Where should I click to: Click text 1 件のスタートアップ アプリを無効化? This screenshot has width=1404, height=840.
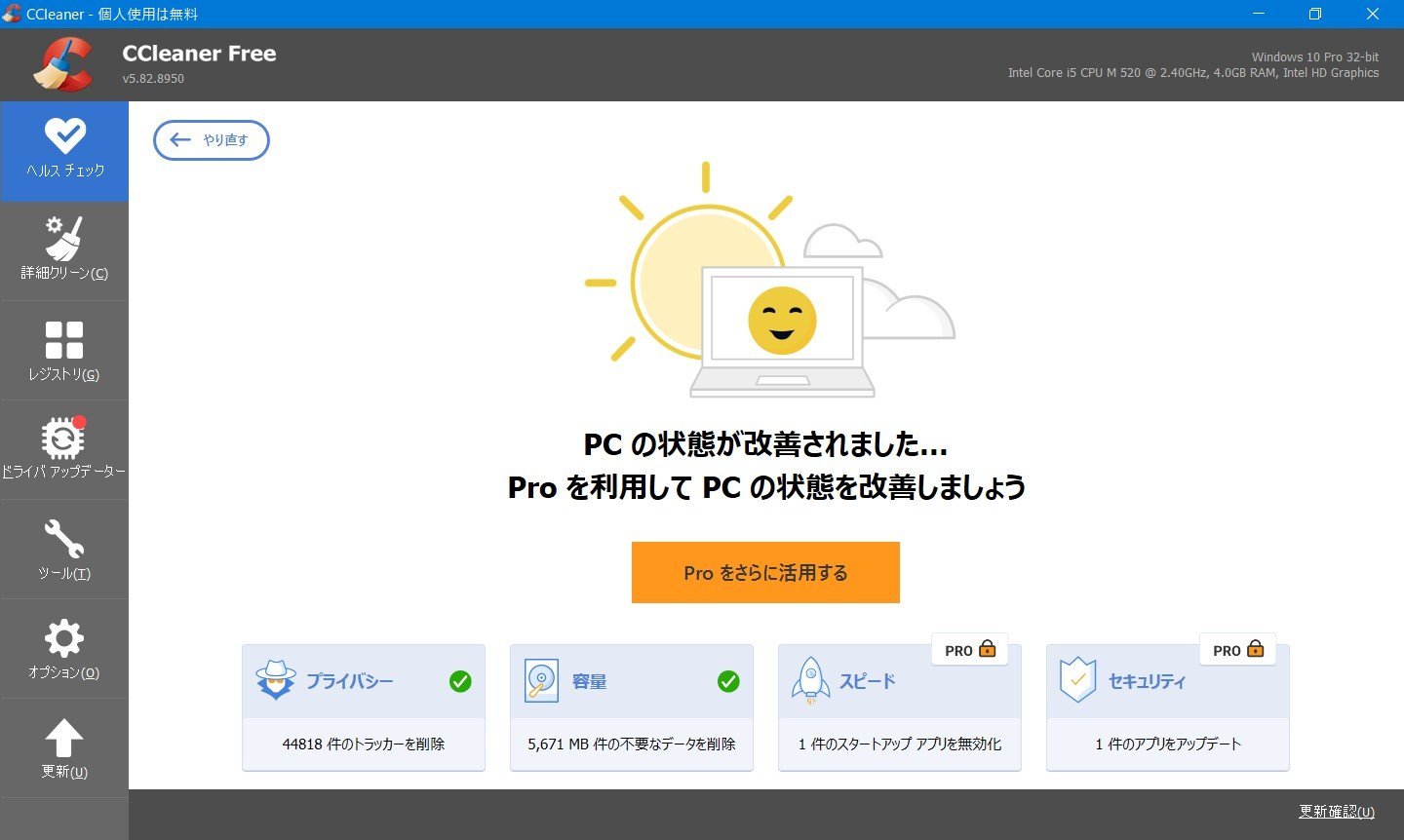click(x=900, y=744)
